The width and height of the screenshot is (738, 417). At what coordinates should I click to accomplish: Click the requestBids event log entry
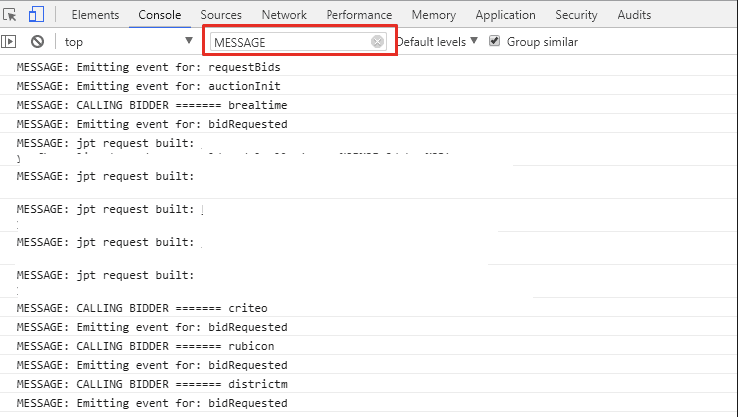tap(148, 67)
